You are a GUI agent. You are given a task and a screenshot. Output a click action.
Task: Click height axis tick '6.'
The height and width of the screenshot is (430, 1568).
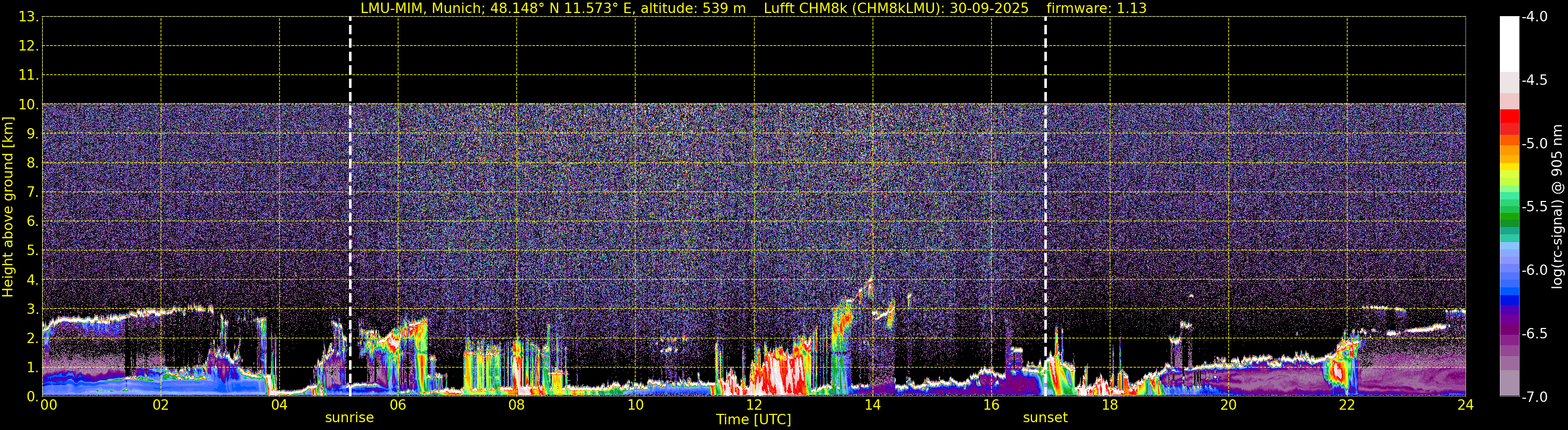pyautogui.click(x=32, y=221)
